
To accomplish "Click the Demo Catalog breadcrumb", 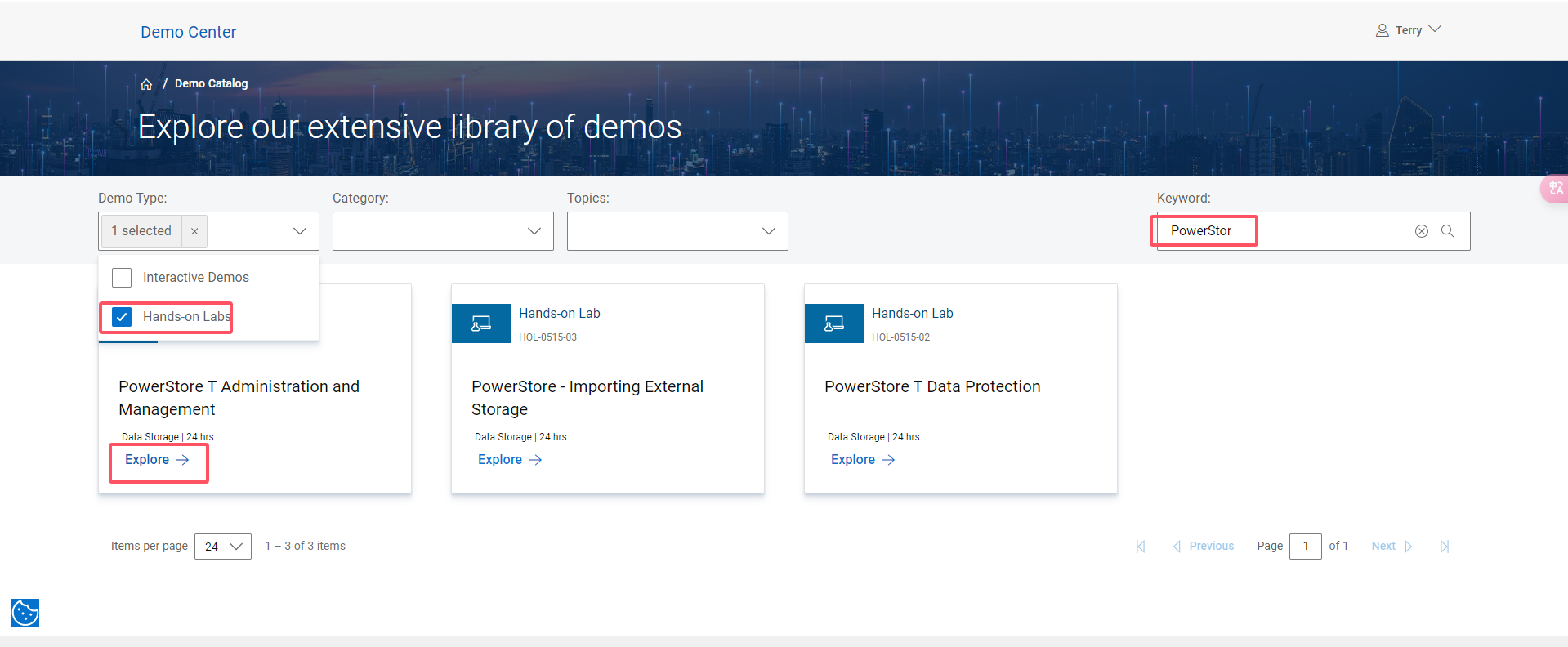I will [211, 83].
